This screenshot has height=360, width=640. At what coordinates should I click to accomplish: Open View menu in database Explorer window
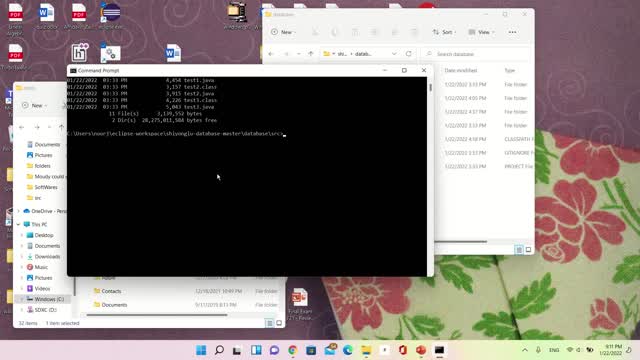pyautogui.click(x=482, y=32)
